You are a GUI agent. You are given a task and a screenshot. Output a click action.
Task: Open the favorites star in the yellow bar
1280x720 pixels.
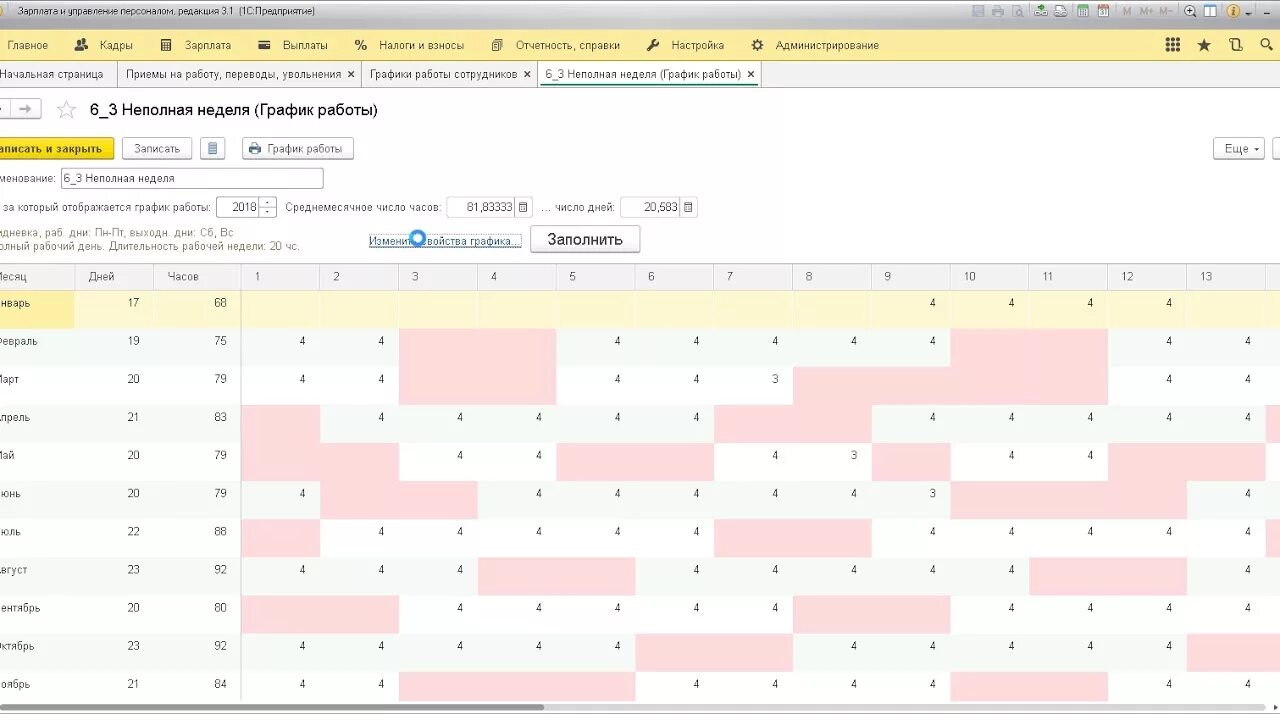click(x=1204, y=45)
